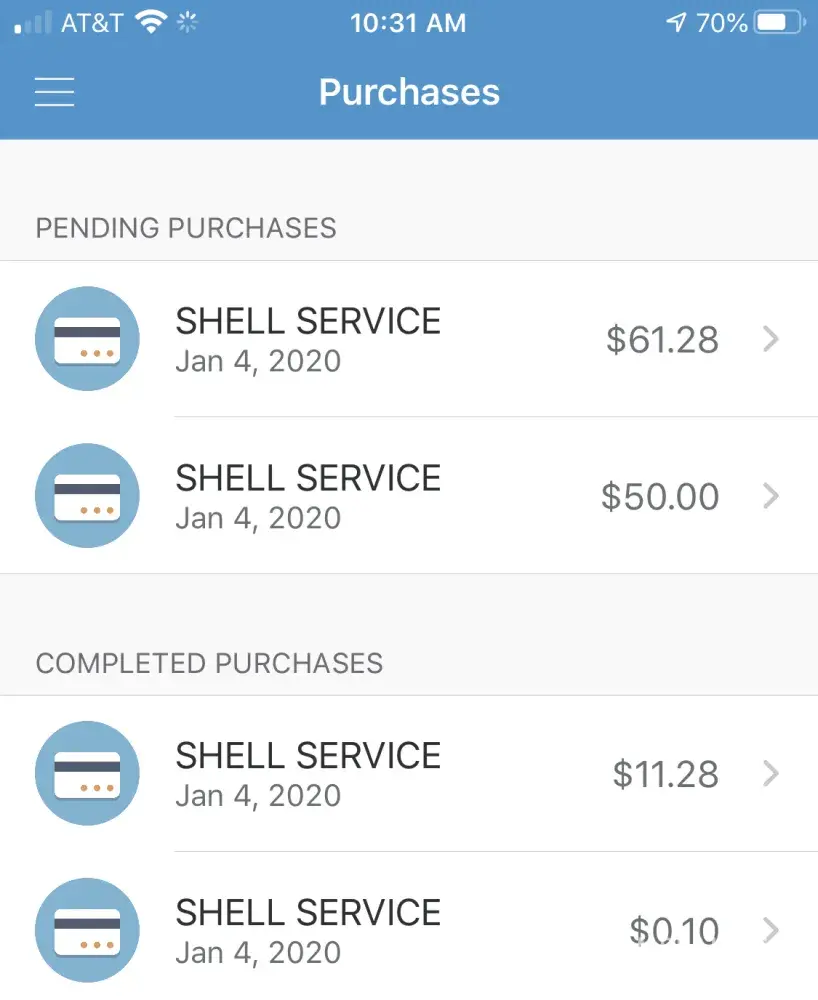Tap the Pending Purchases section header

[x=186, y=228]
